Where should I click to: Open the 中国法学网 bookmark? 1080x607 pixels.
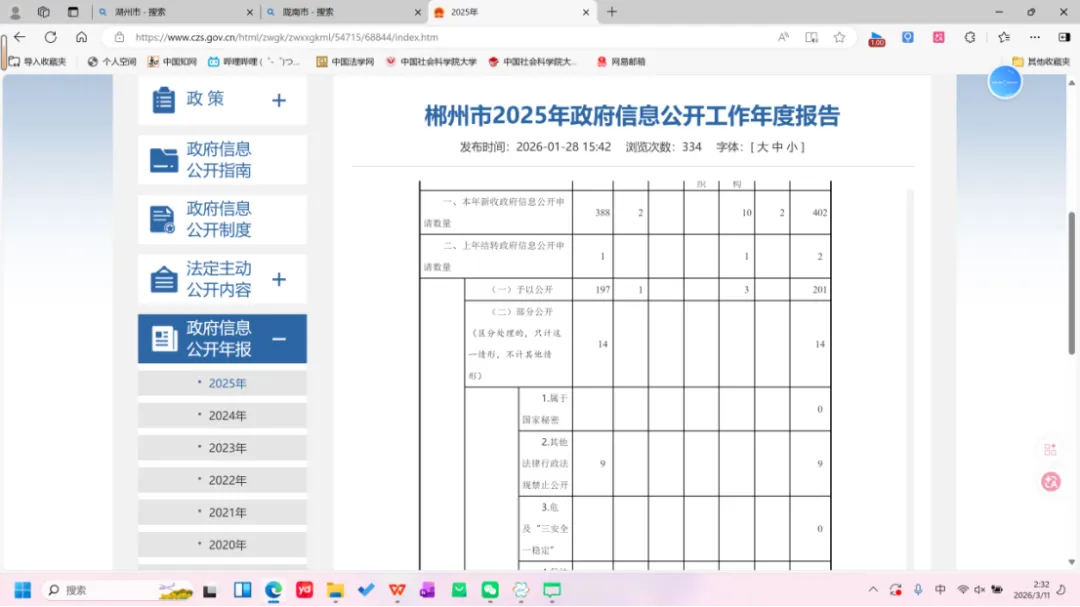coord(345,62)
